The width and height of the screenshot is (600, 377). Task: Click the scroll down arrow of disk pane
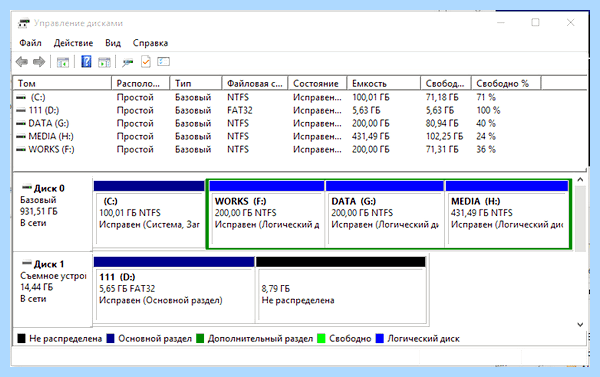(580, 325)
